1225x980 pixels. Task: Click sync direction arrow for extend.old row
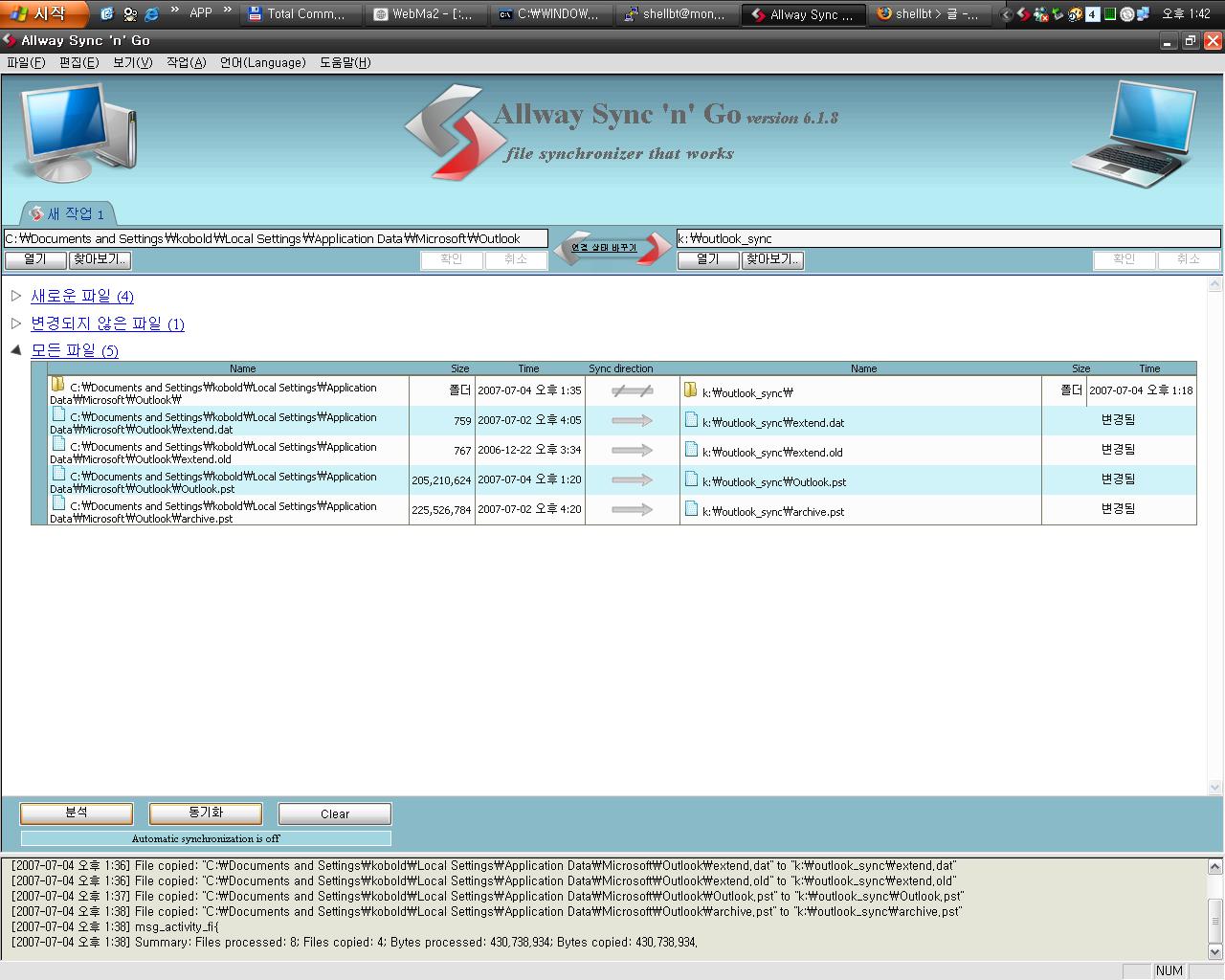(633, 450)
